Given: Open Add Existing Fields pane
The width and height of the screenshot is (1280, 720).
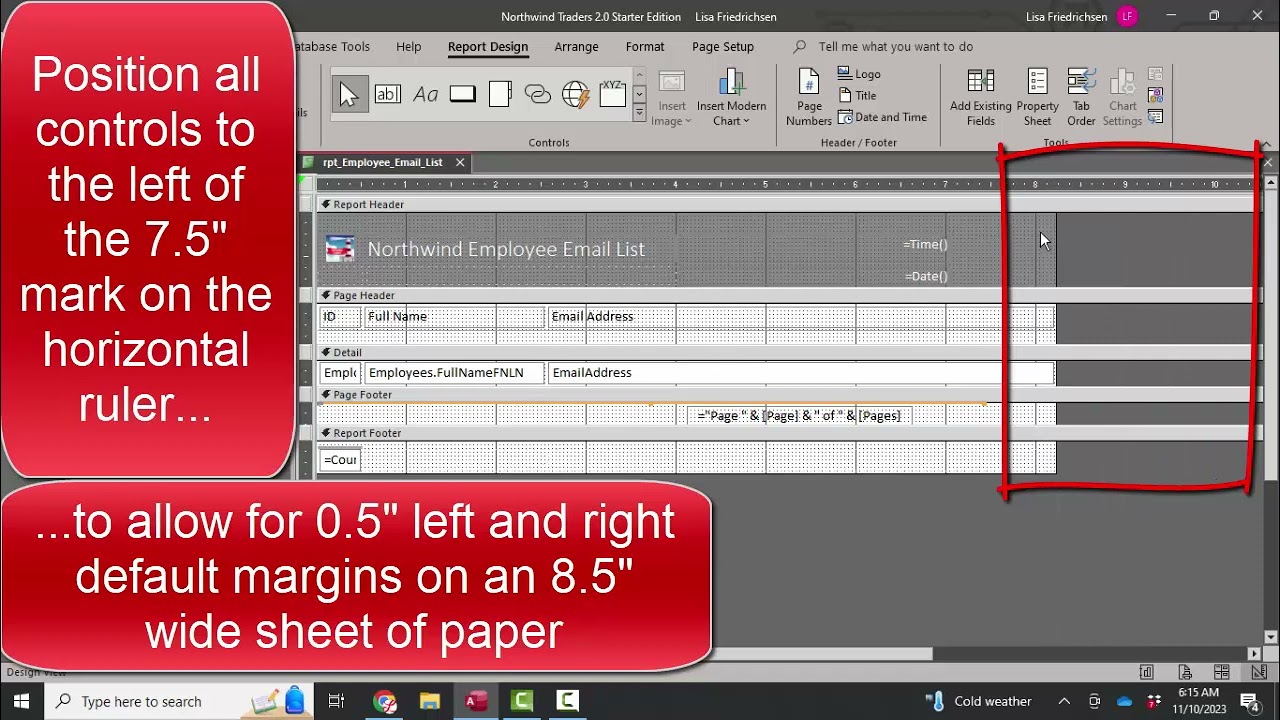Looking at the screenshot, I should tap(980, 98).
